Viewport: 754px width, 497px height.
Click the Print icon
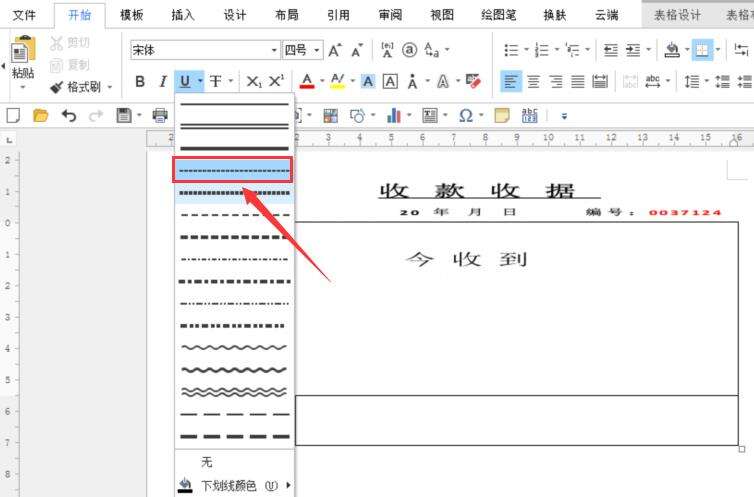click(160, 115)
